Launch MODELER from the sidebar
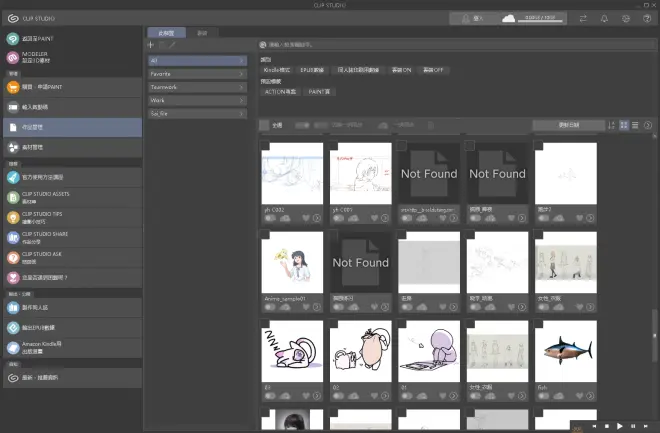 tap(13, 58)
